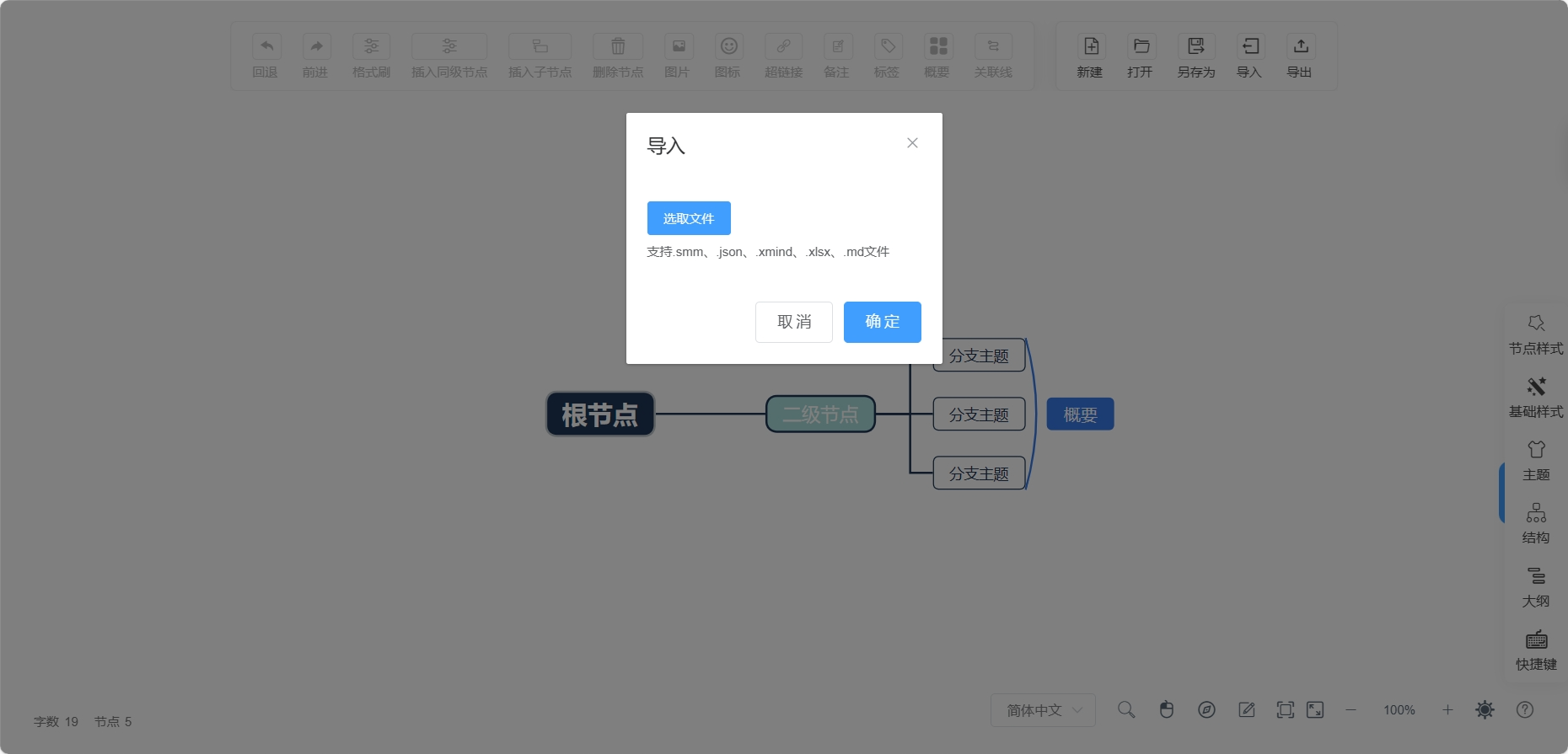Click the 概要 summary toolbar icon
Viewport: 1568px width, 754px height.
[938, 46]
